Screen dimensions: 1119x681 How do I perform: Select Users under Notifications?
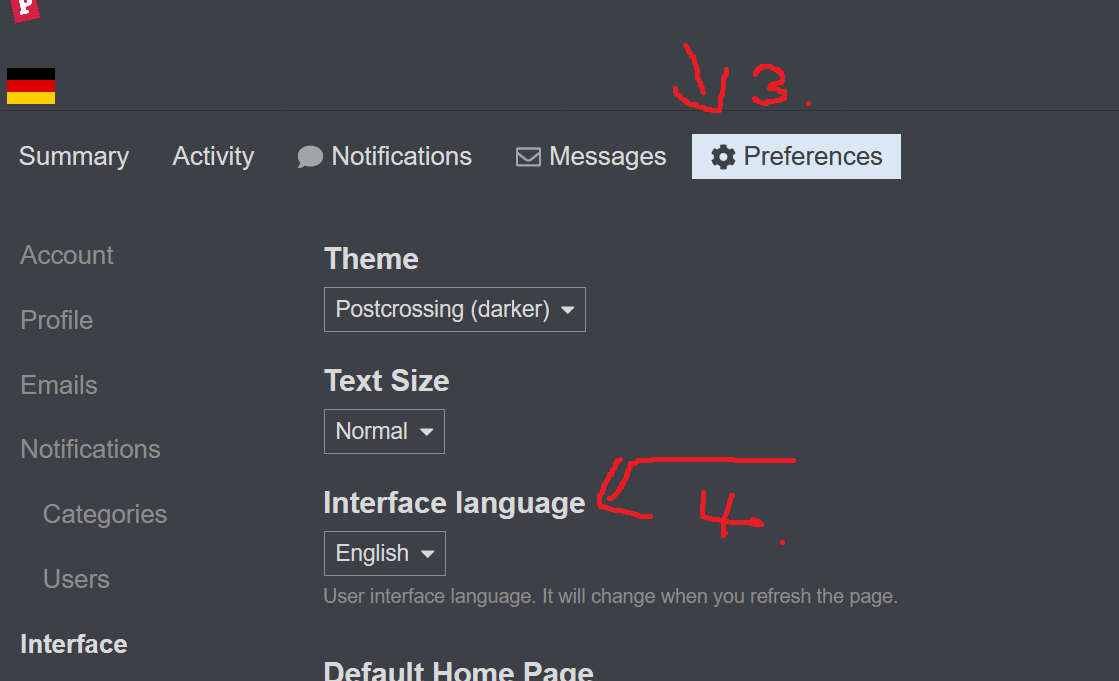click(x=76, y=579)
